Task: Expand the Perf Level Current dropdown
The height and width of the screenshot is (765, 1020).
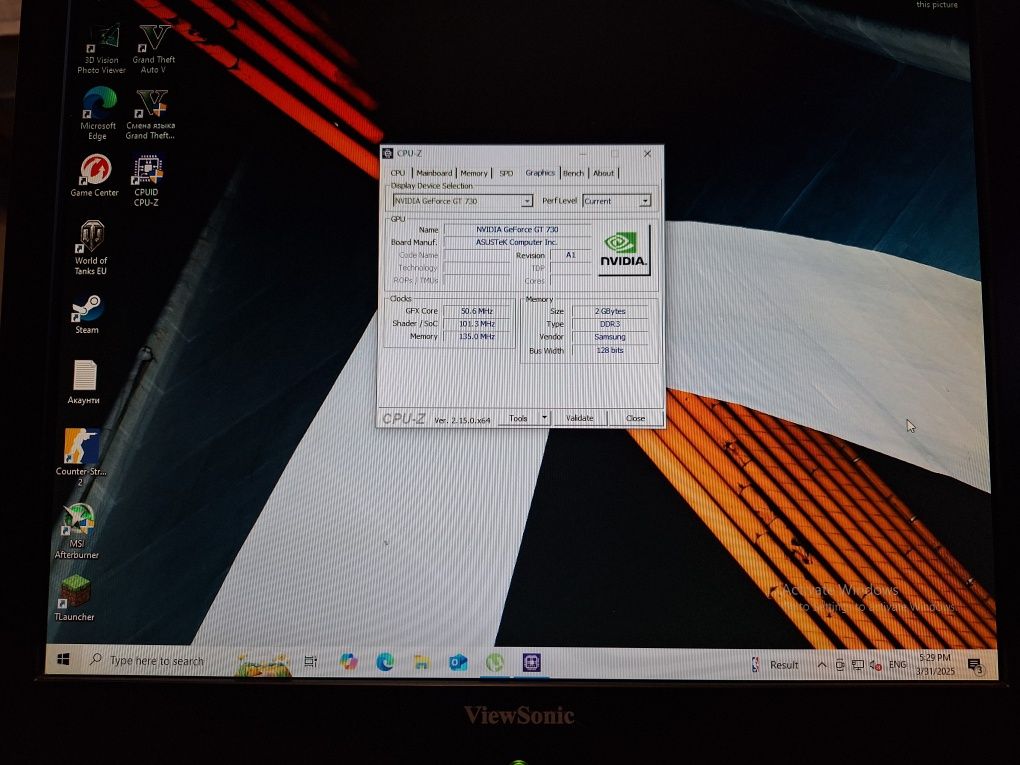Action: pos(645,200)
